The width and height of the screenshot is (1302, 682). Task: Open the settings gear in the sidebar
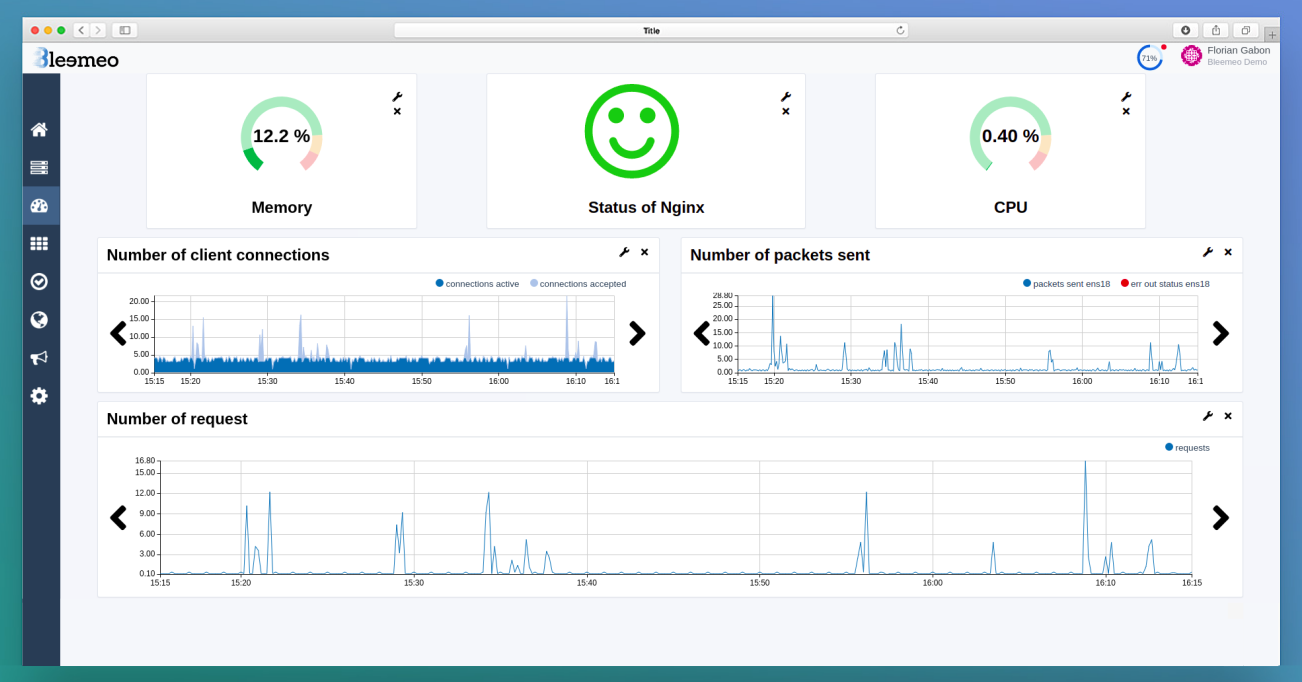click(39, 395)
